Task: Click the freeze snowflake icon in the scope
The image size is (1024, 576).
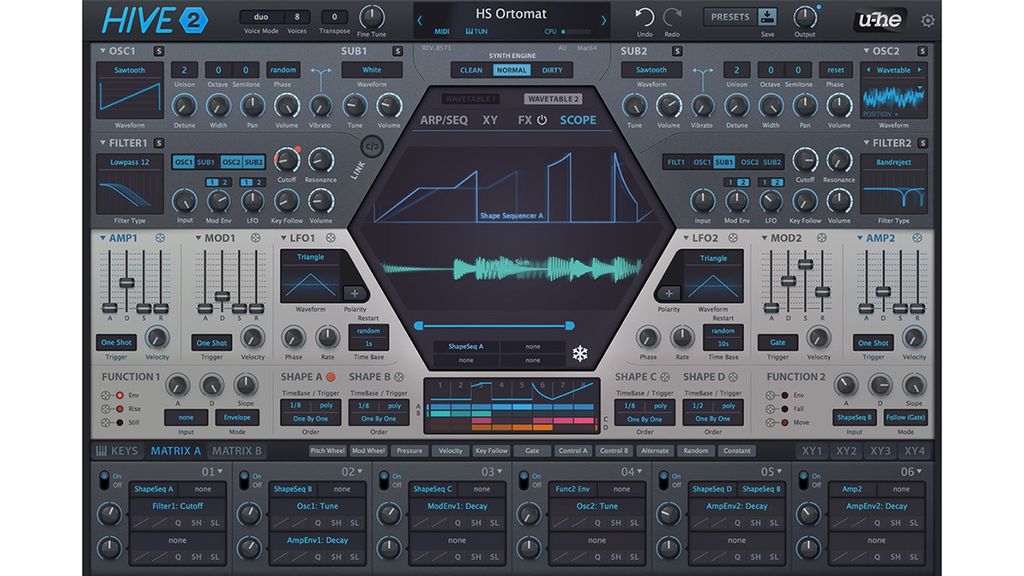Action: click(x=580, y=352)
